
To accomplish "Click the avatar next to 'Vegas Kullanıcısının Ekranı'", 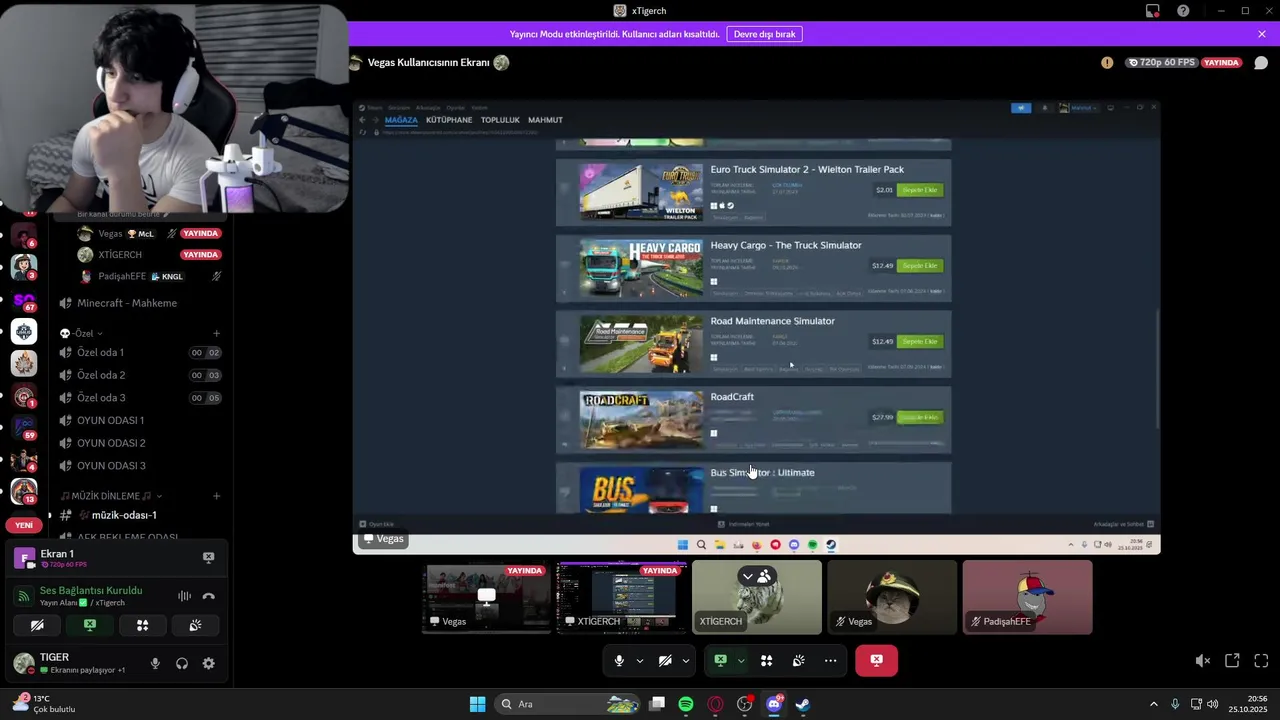I will pyautogui.click(x=501, y=62).
